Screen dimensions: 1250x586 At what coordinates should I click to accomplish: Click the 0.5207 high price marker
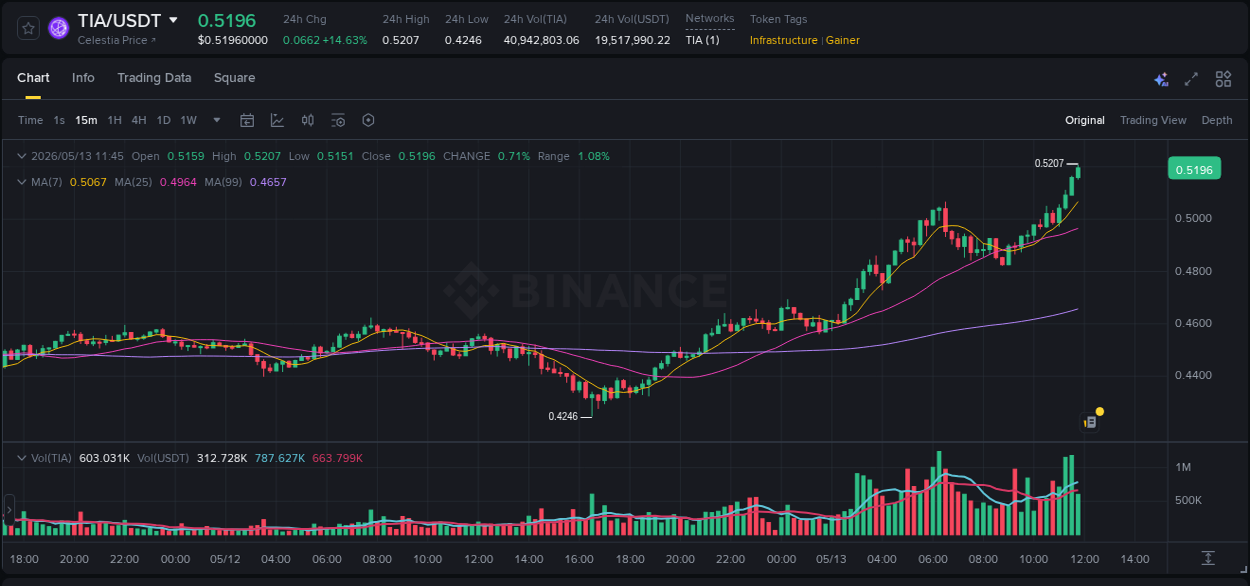(x=1049, y=163)
